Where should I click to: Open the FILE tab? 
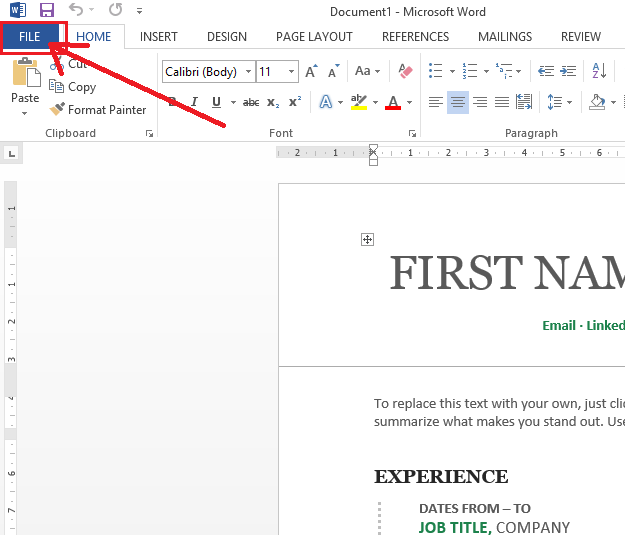29,37
